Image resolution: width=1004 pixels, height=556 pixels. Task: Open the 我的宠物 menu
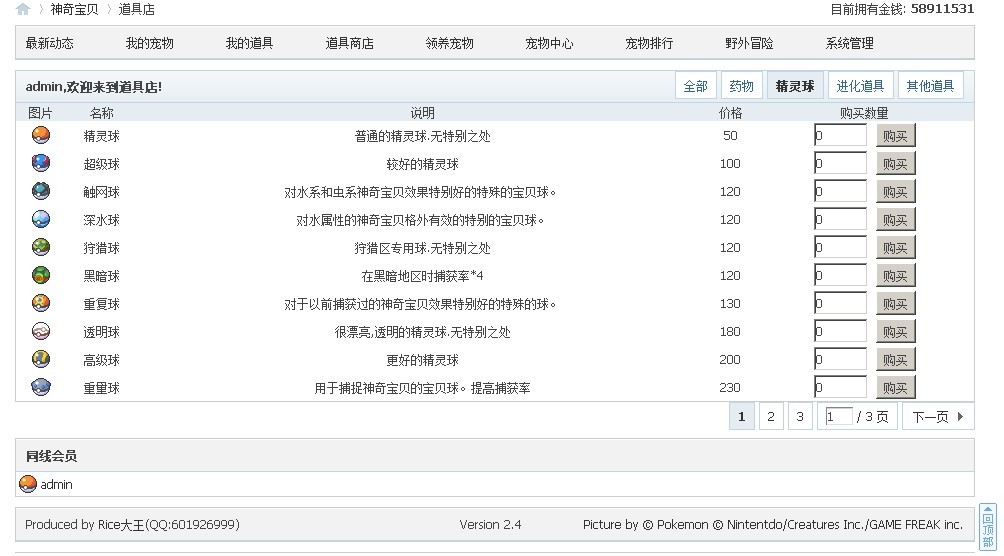pyautogui.click(x=149, y=44)
